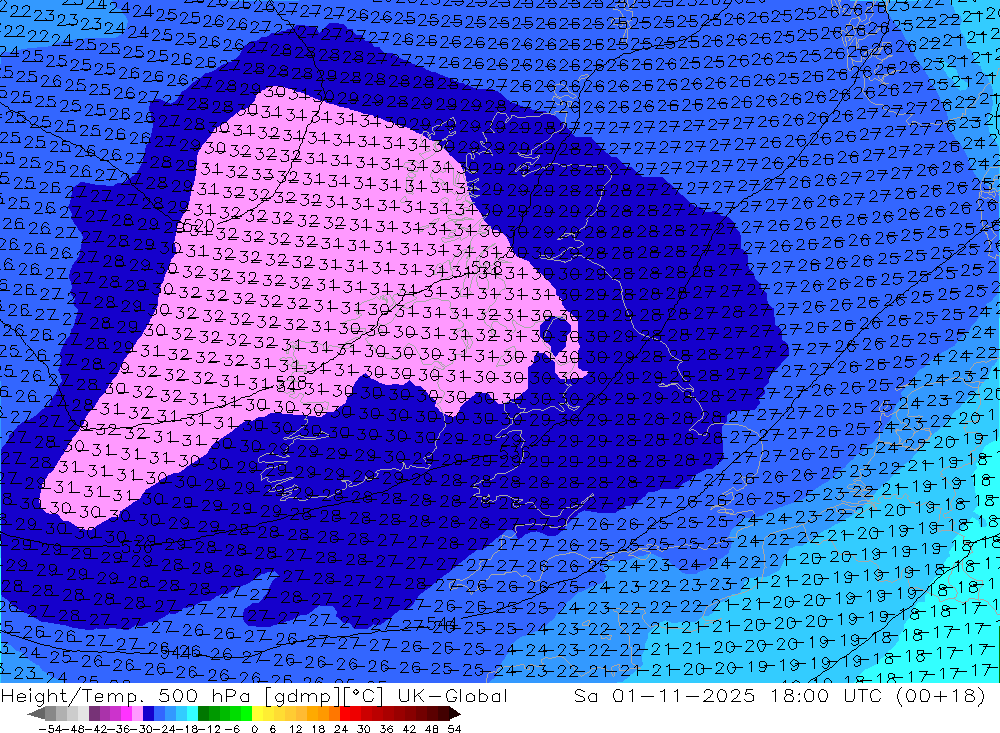The height and width of the screenshot is (733, 1000).
Task: Click the '(00+18)' forecast offset text
Action: (940, 696)
